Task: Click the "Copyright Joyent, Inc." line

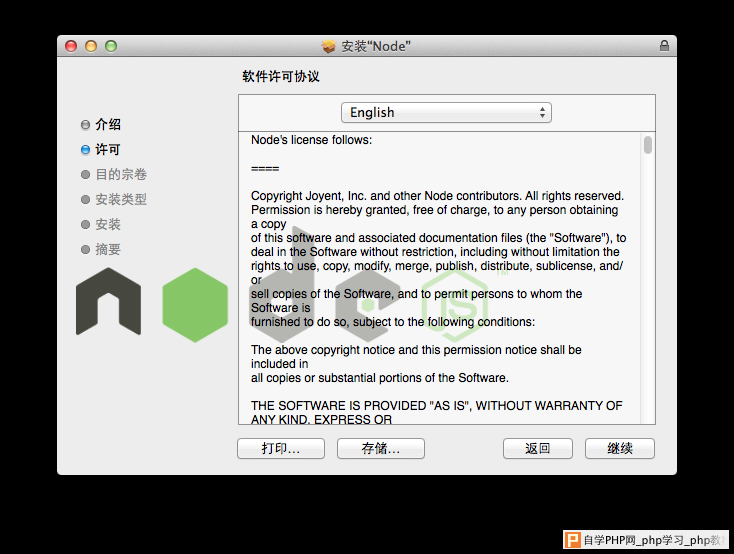Action: click(x=437, y=196)
